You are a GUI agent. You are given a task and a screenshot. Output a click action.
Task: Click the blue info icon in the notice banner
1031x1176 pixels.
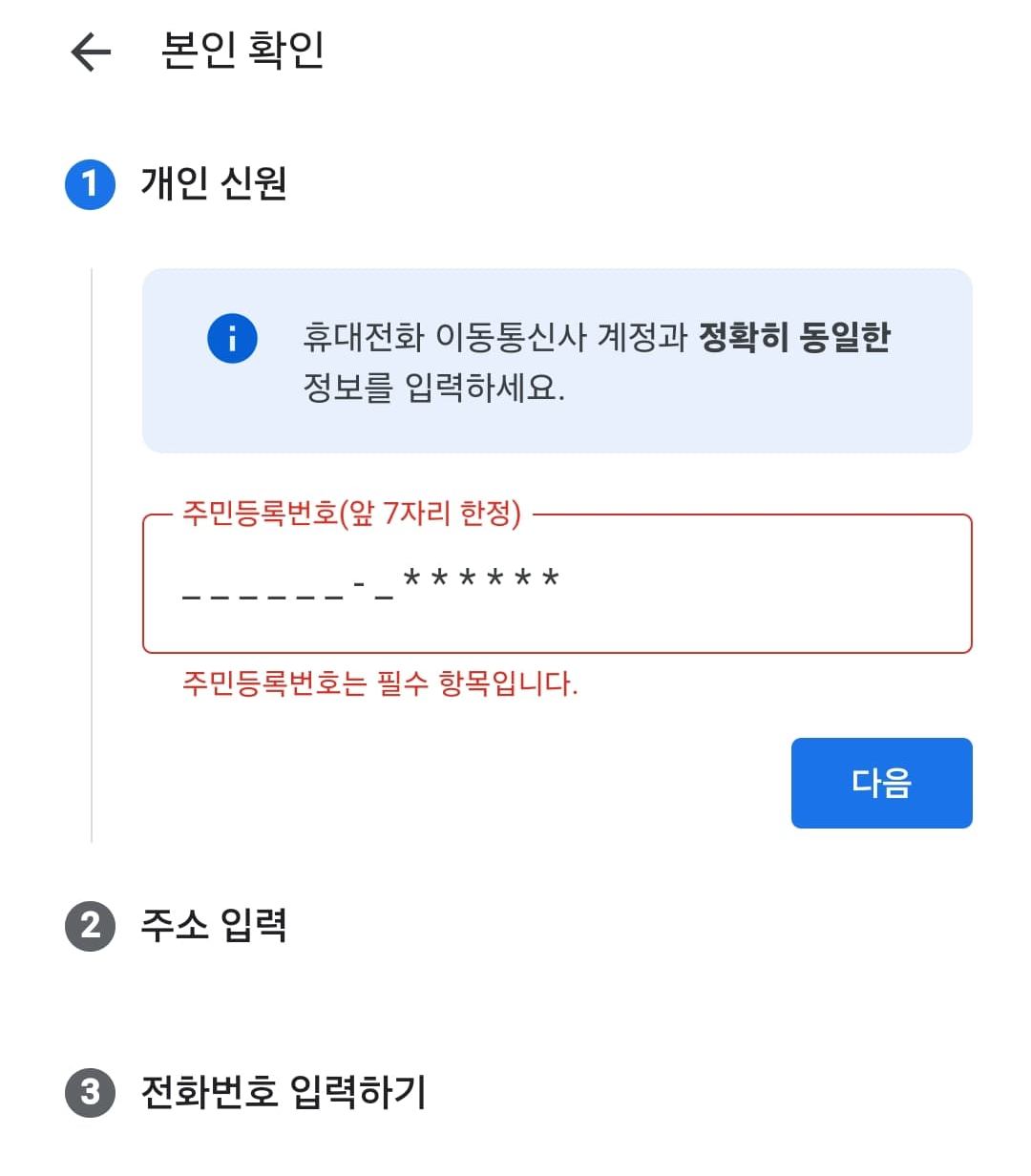click(230, 338)
